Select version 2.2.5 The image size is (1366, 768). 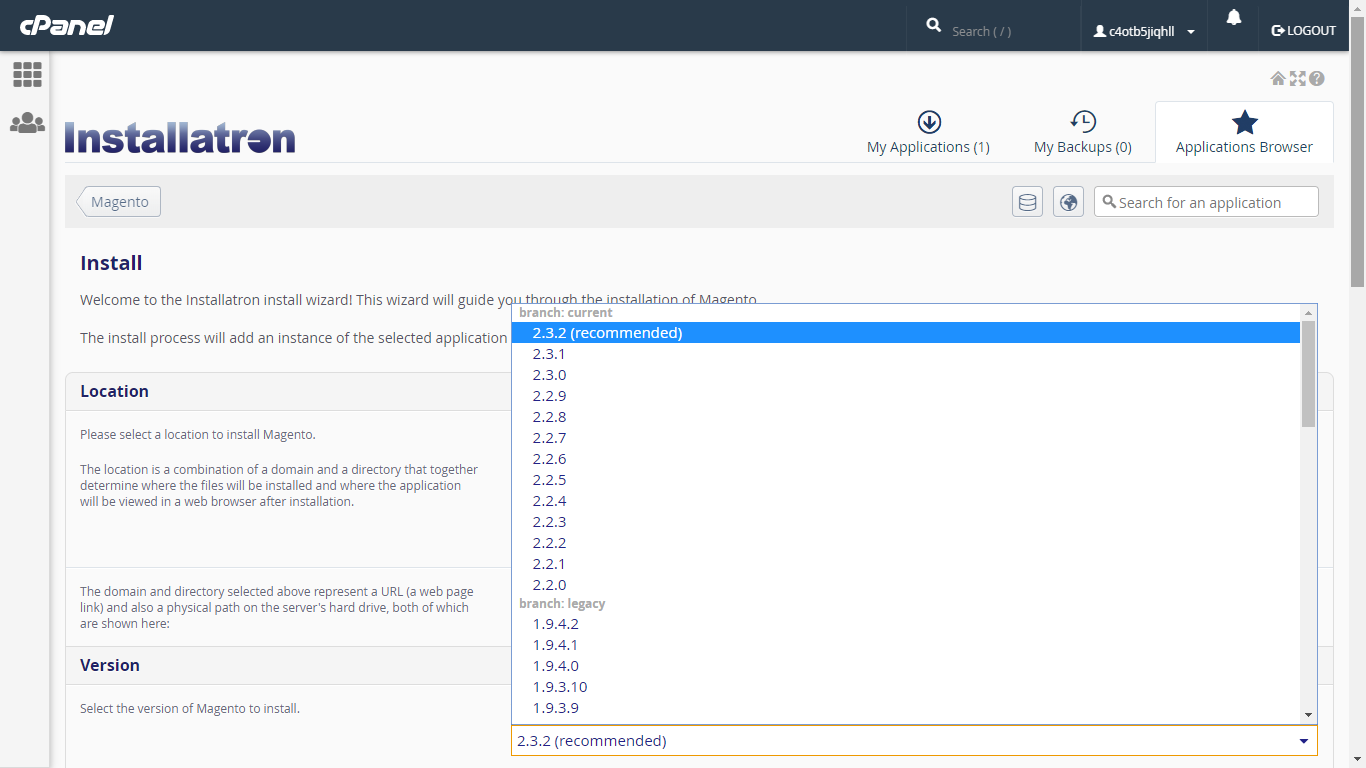tap(906, 480)
